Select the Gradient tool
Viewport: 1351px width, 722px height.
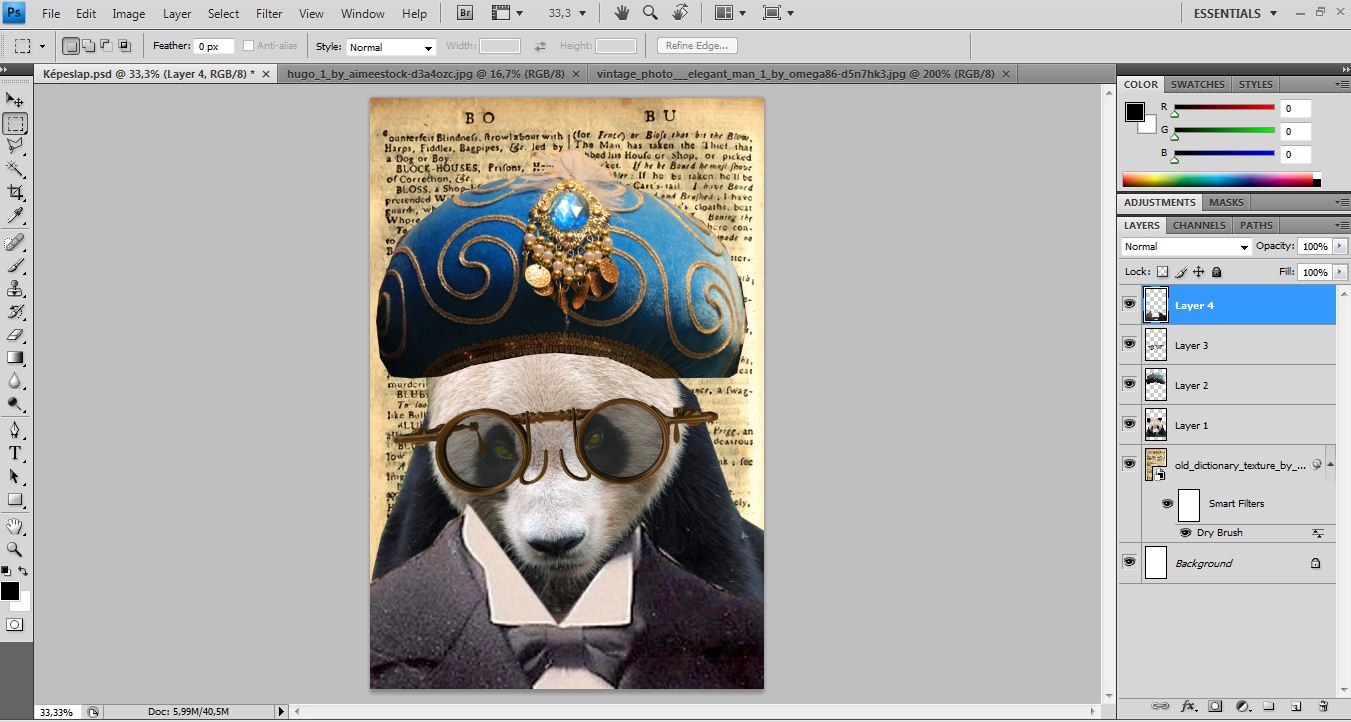click(15, 358)
